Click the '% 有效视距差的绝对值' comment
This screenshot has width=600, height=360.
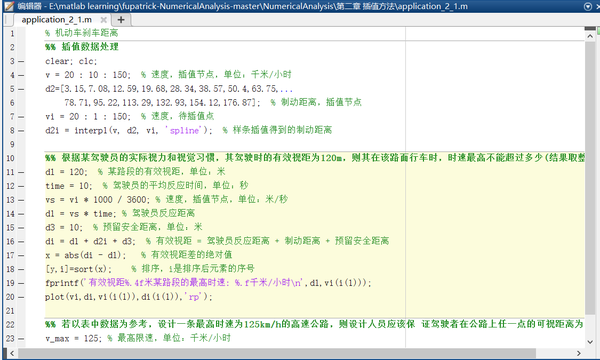tap(186, 255)
